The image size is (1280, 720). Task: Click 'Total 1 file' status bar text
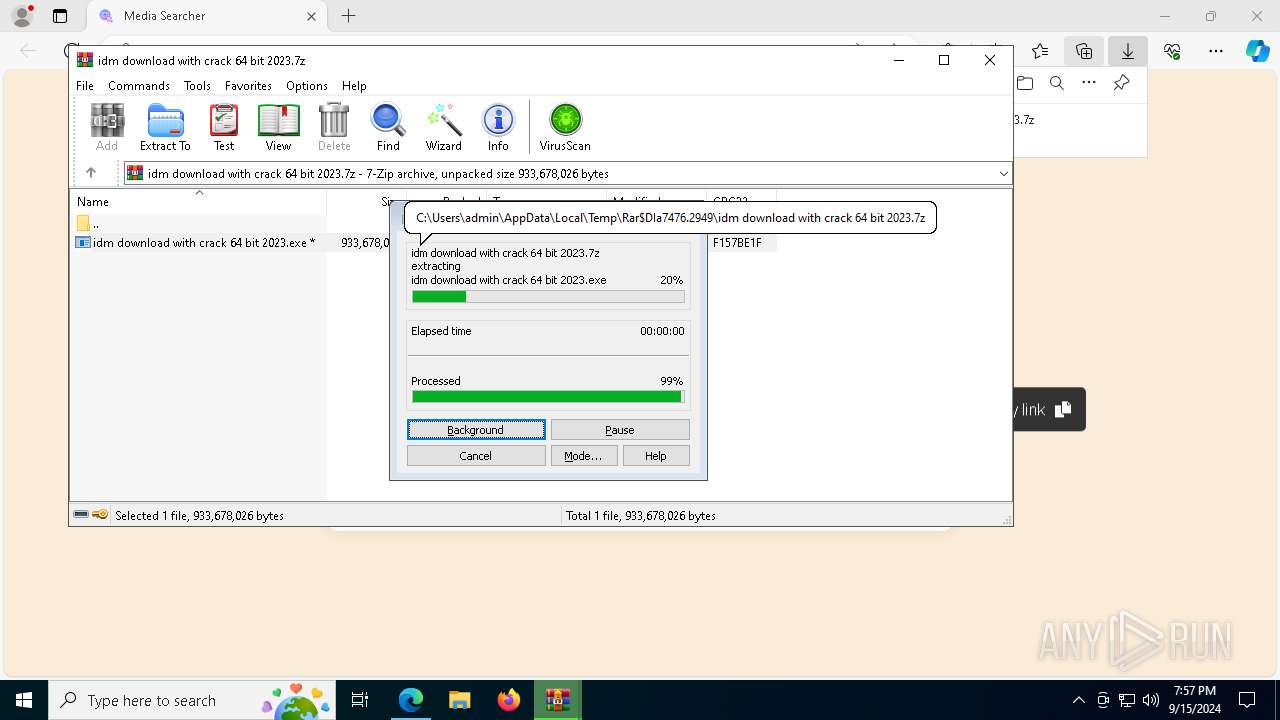click(x=641, y=516)
